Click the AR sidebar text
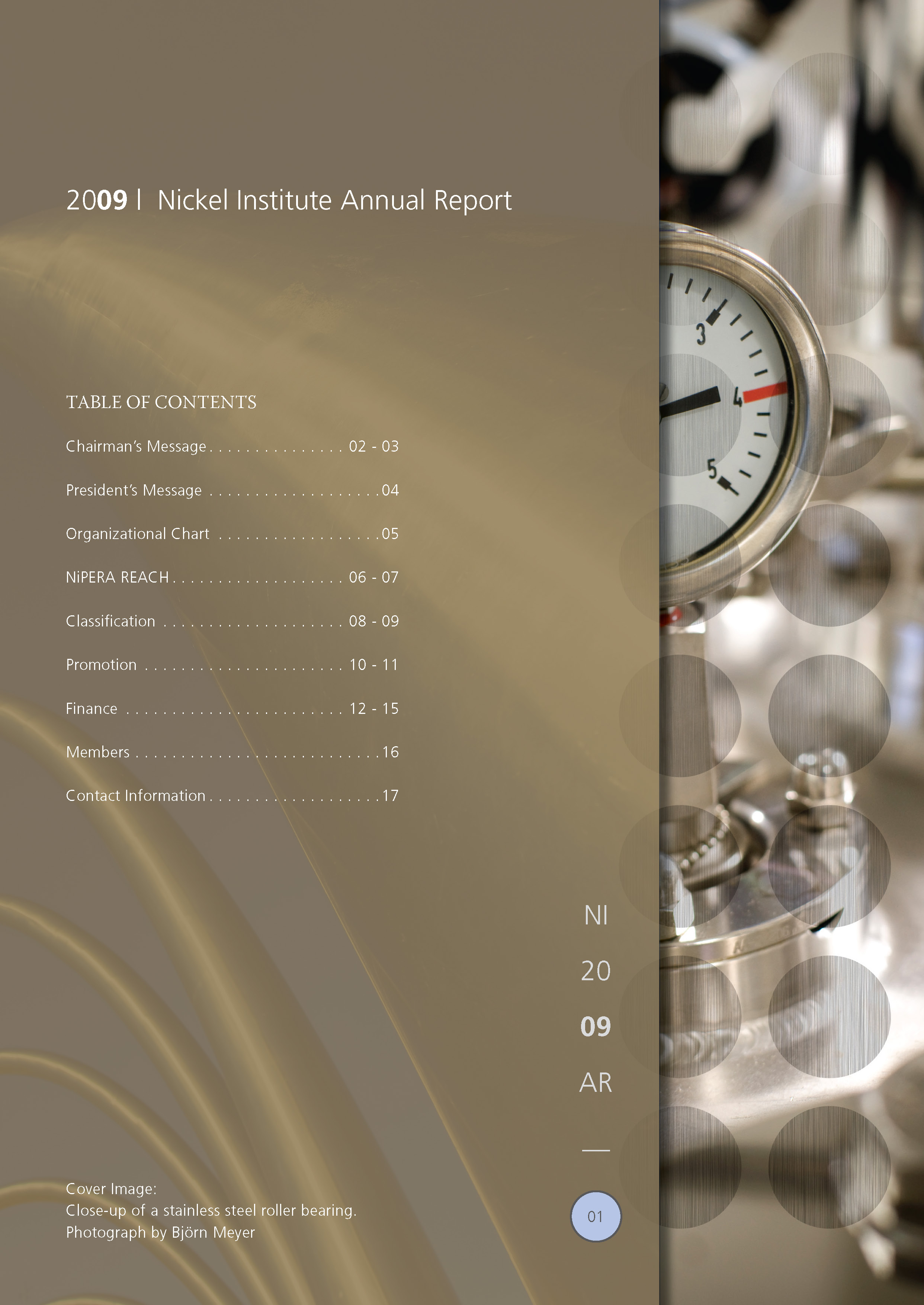The image size is (924, 1305). tap(596, 1083)
